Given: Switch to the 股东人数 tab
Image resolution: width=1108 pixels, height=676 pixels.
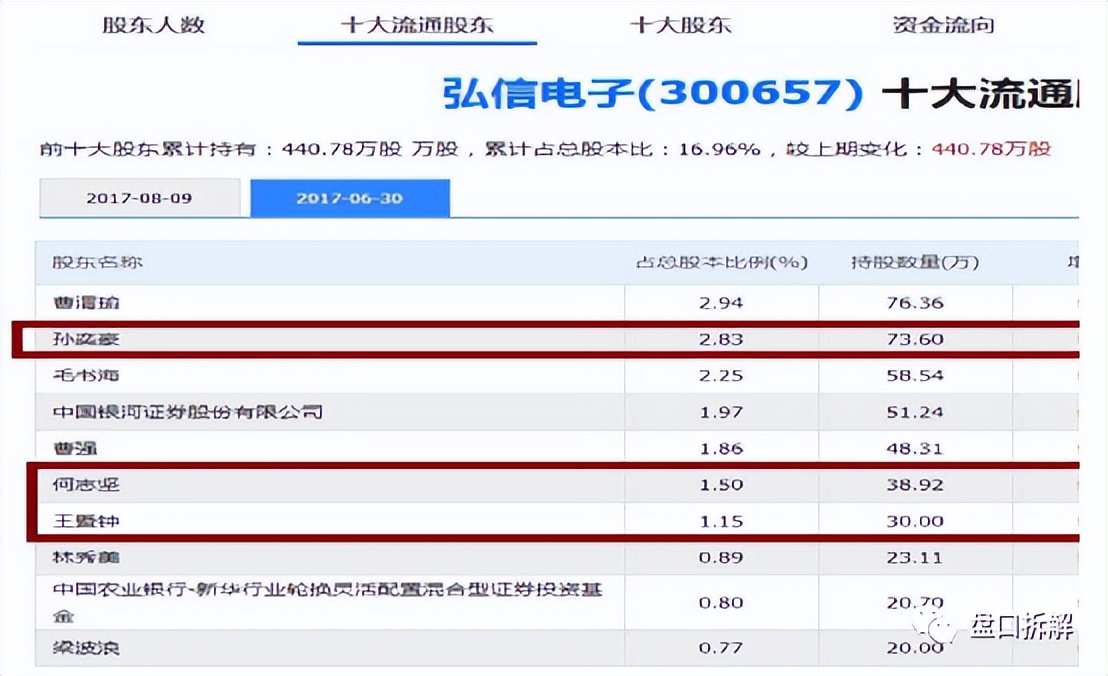Looking at the screenshot, I should click(x=153, y=25).
